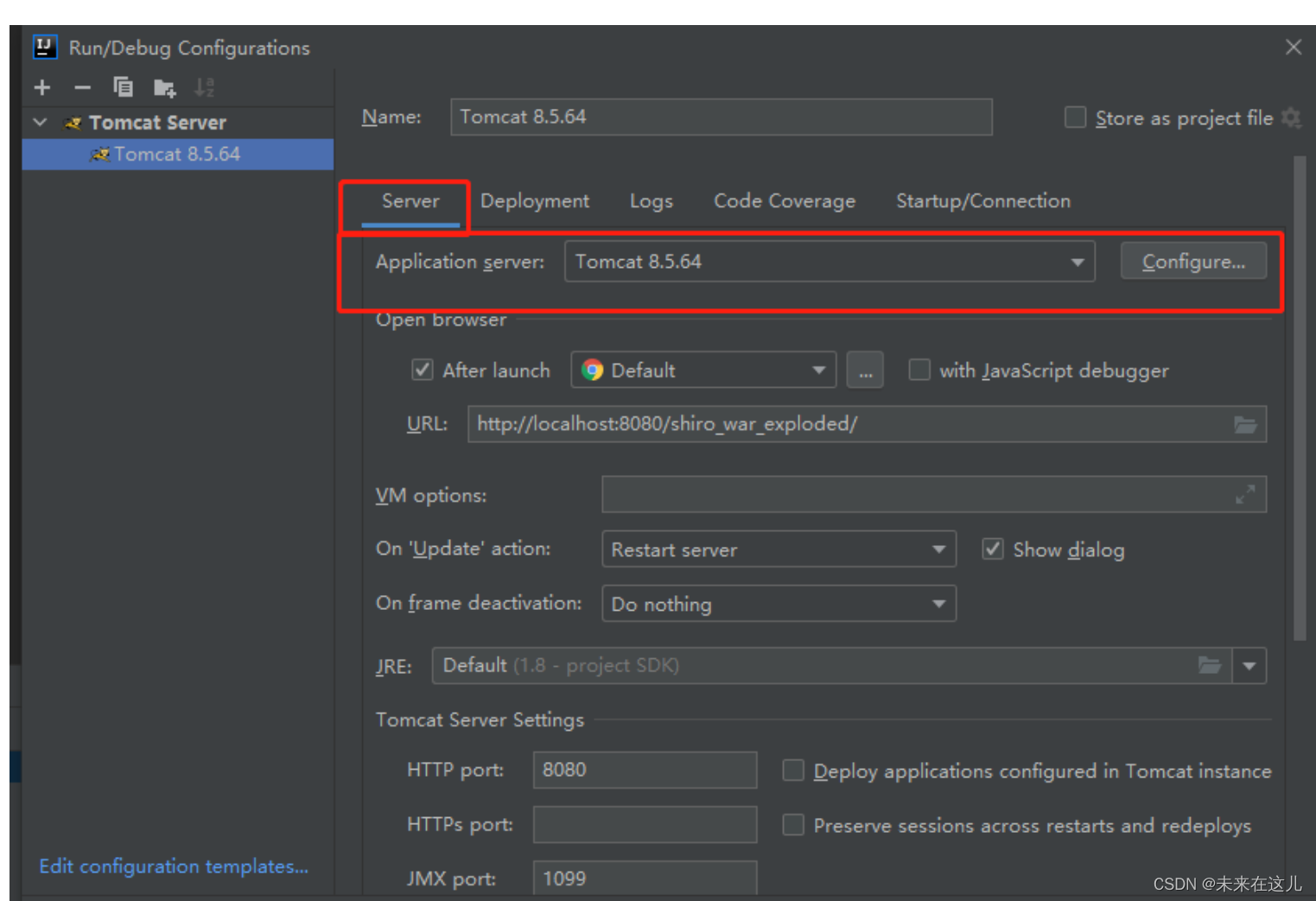Open Edit configuration templates link
Viewport: 1316px width, 901px height.
(174, 866)
